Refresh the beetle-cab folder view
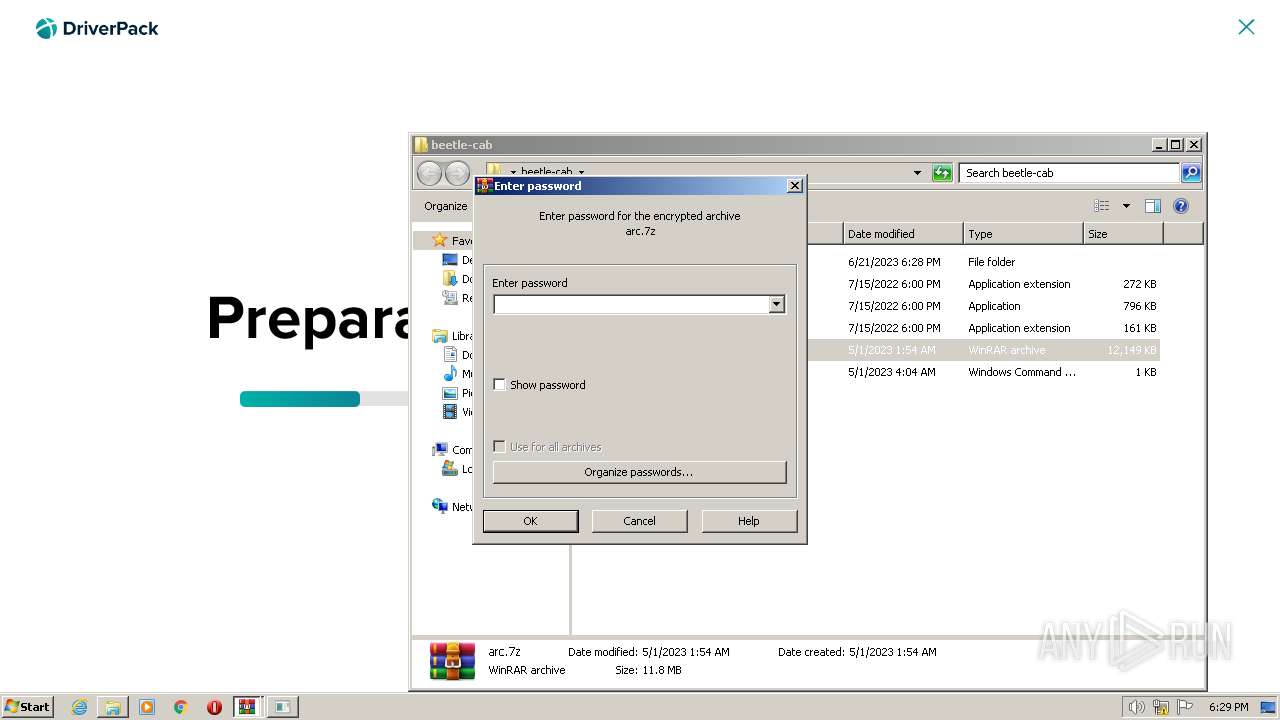This screenshot has height=720, width=1280. click(x=942, y=173)
